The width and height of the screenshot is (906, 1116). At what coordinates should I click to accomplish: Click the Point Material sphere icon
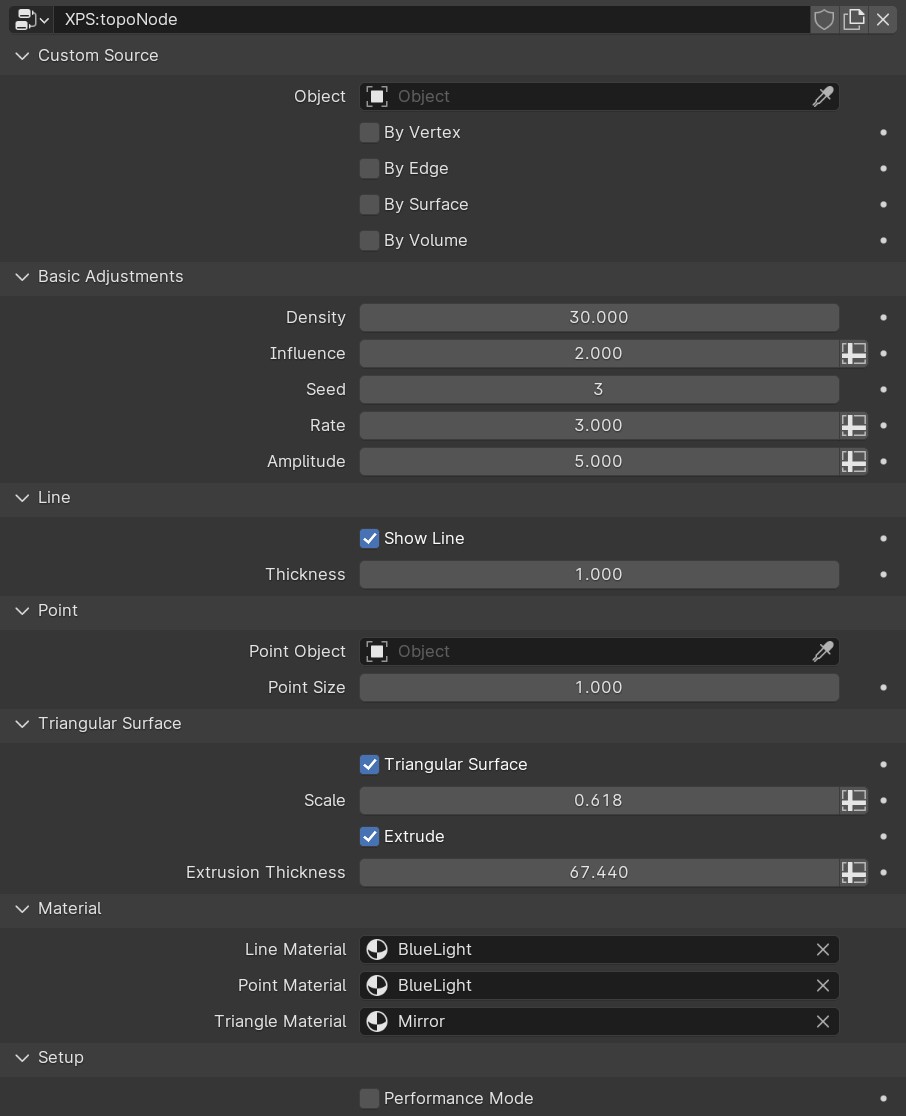376,985
